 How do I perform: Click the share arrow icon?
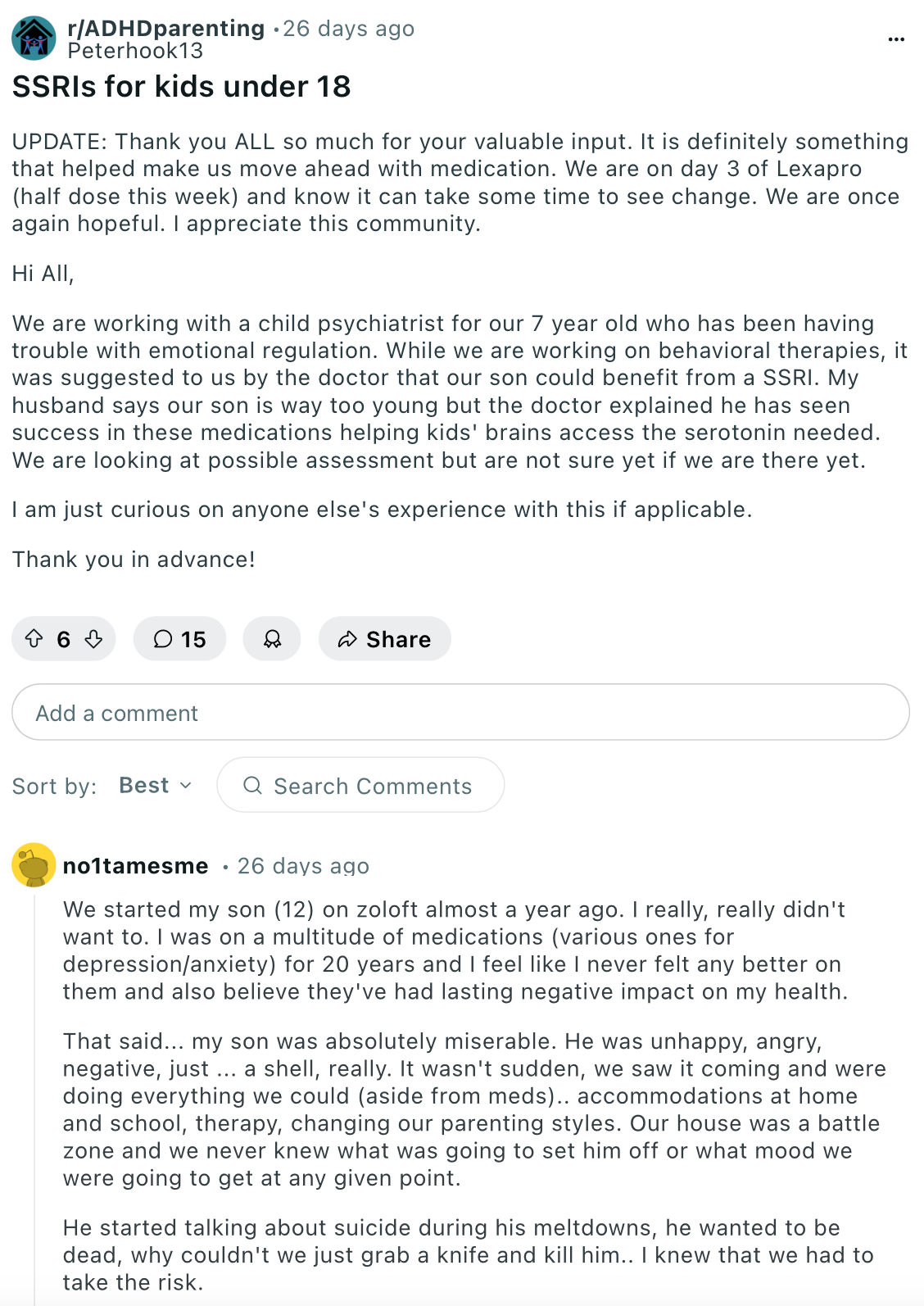(347, 639)
